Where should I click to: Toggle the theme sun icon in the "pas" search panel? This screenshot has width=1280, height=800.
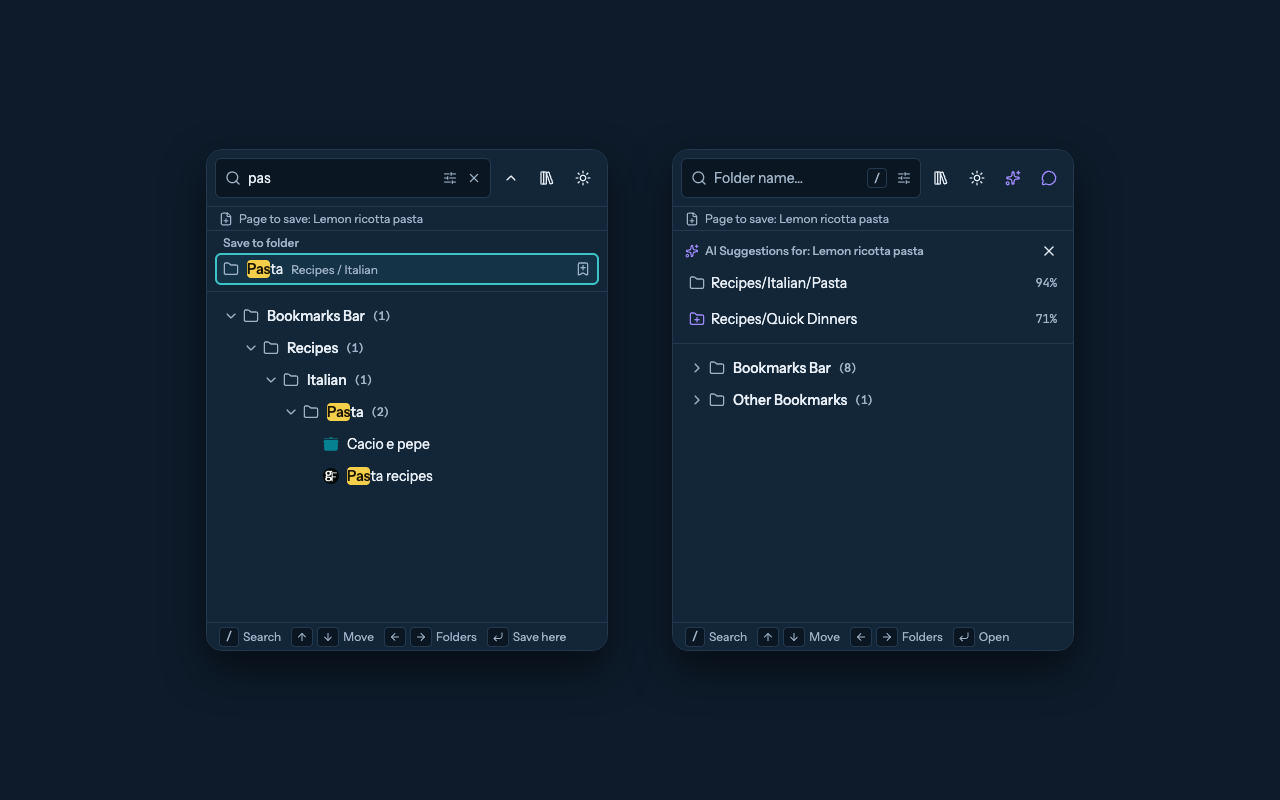[583, 178]
